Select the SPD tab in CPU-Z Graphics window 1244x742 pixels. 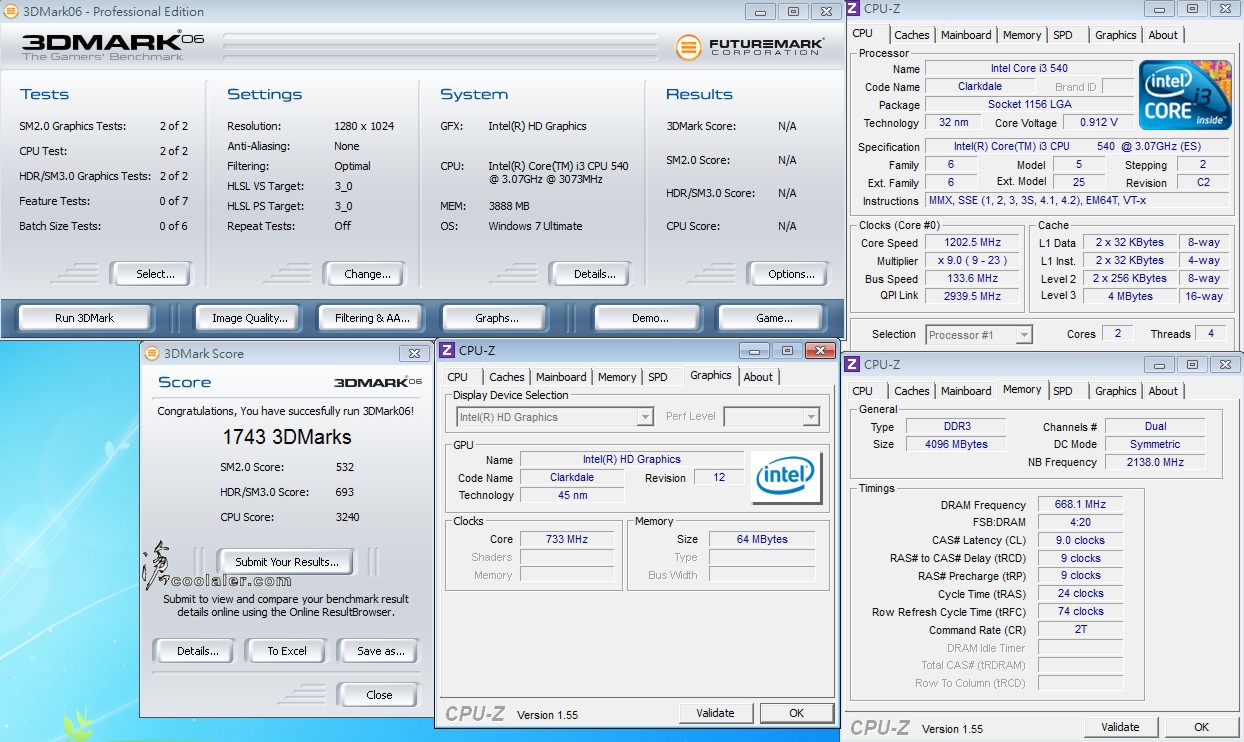[x=657, y=377]
